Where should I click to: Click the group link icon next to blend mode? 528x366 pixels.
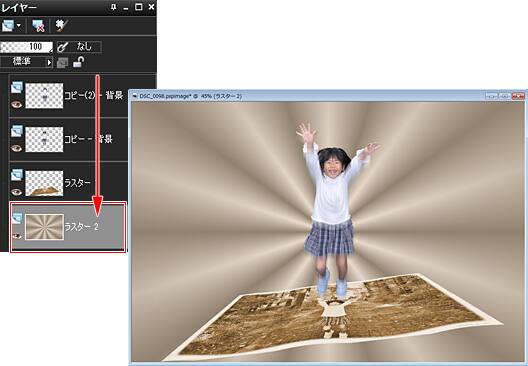point(63,63)
